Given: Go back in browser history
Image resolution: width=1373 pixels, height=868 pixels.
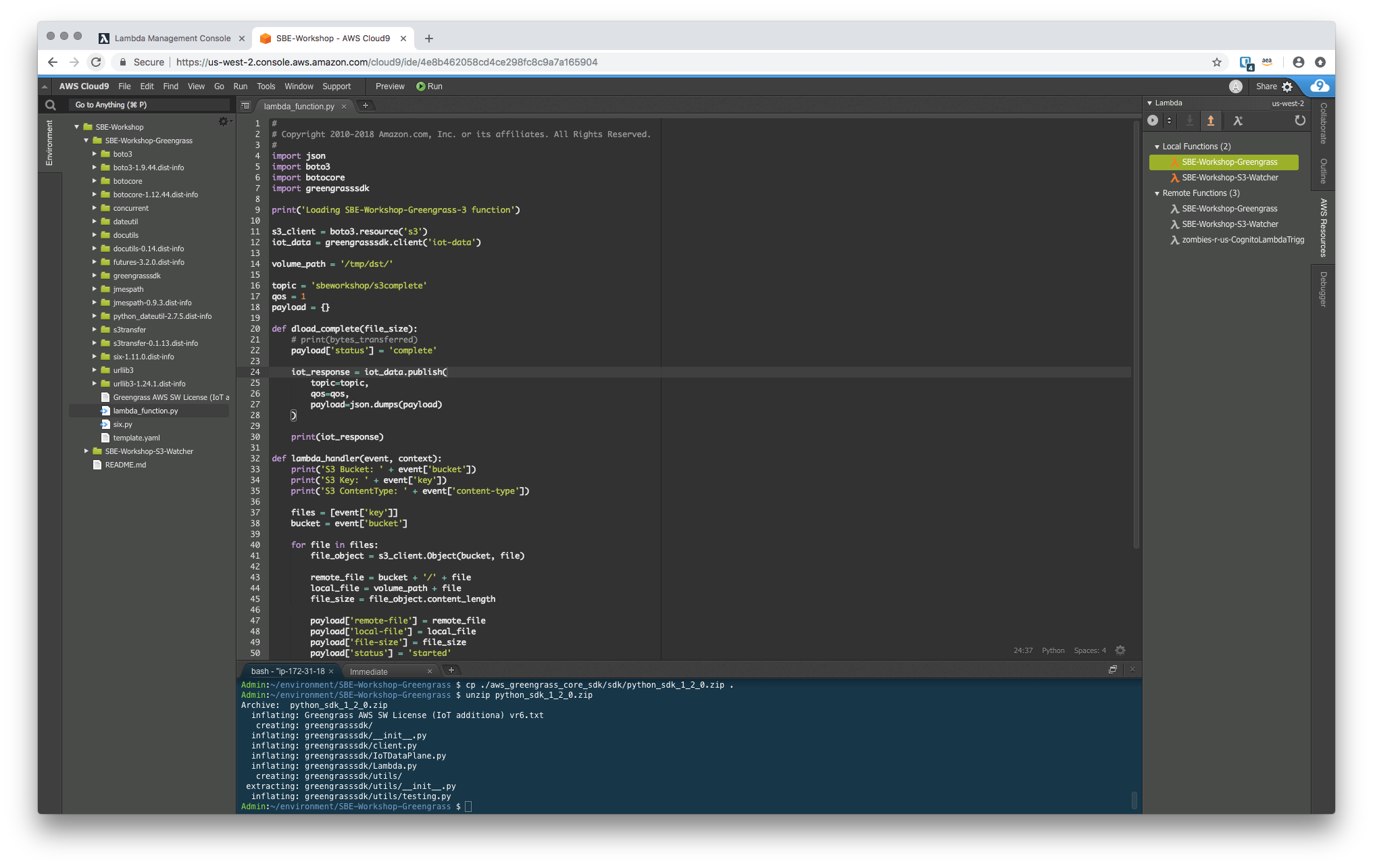Looking at the screenshot, I should tap(53, 62).
